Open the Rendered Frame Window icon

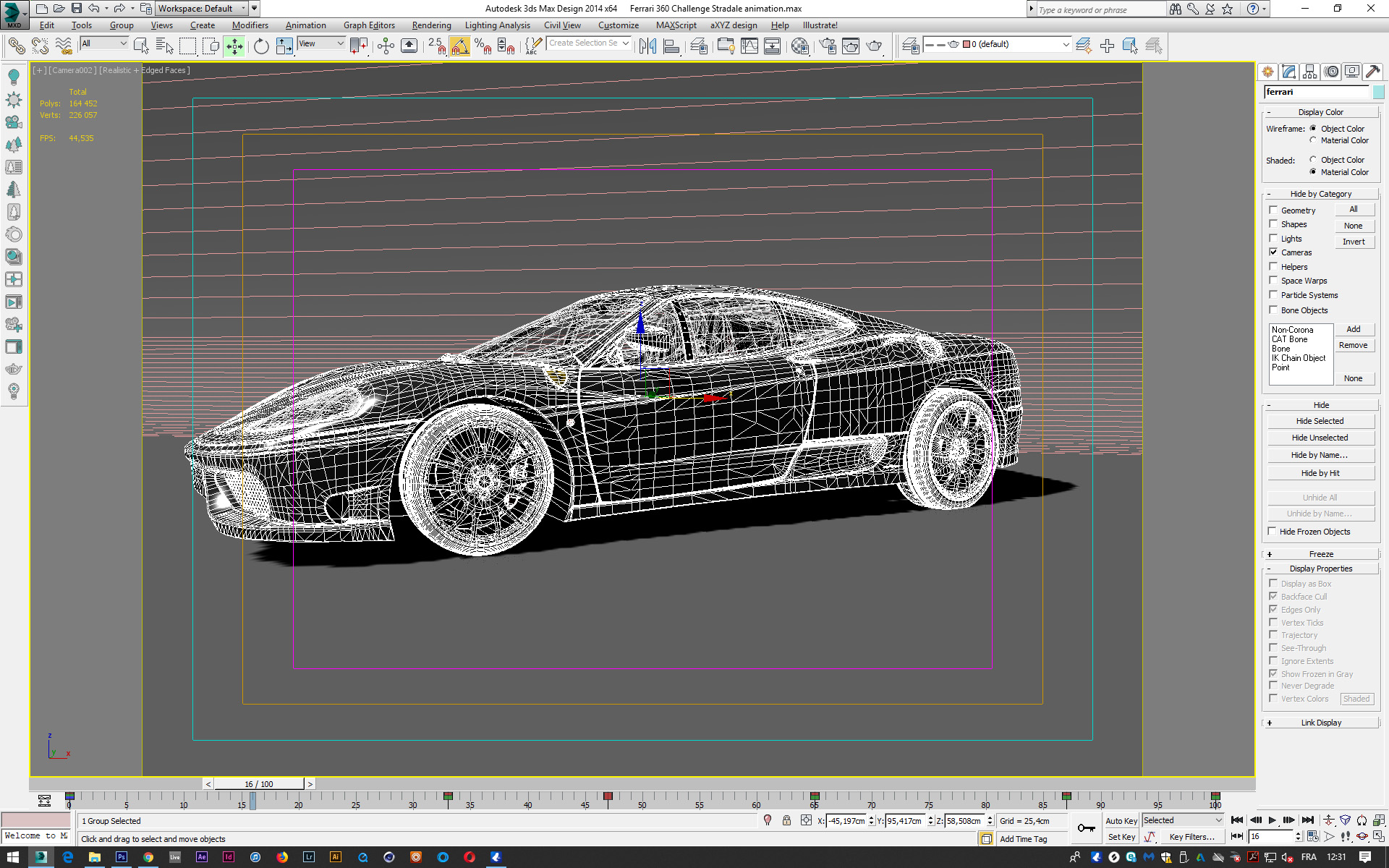pos(851,46)
